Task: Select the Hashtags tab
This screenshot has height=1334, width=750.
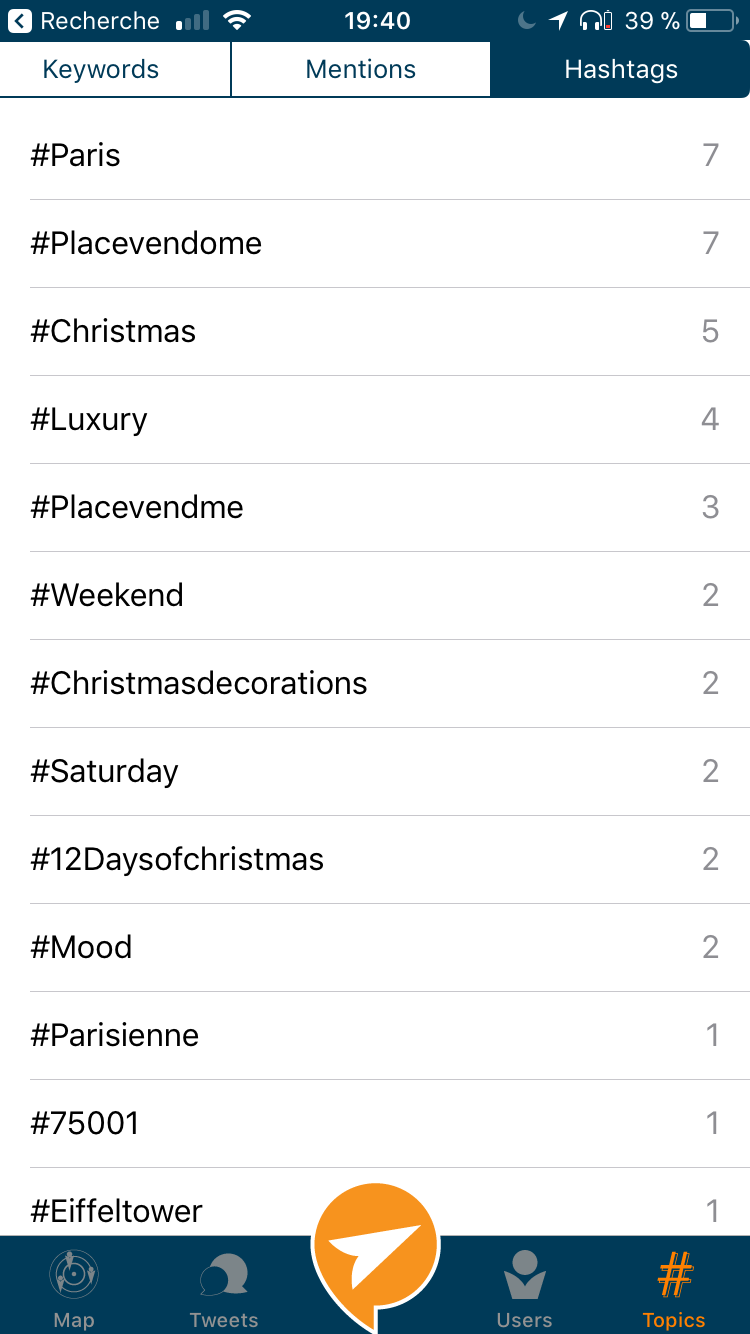Action: pyautogui.click(x=621, y=69)
